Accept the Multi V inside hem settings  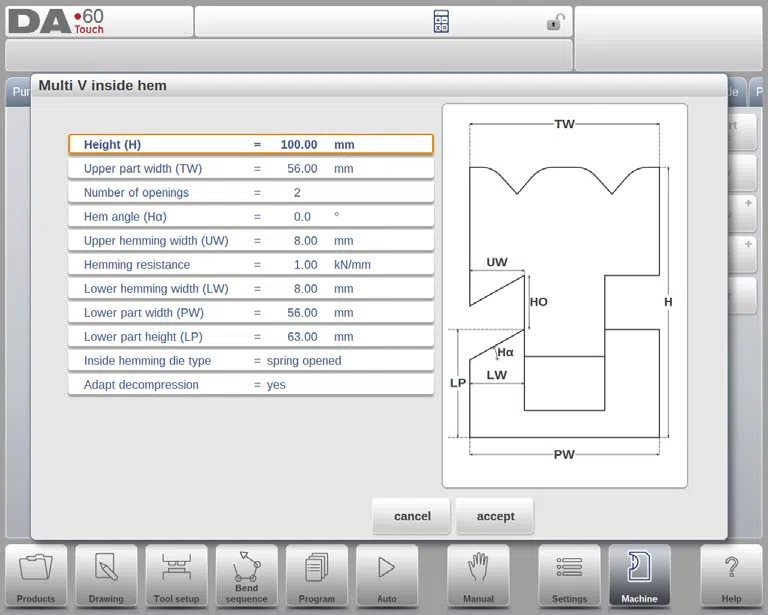[x=495, y=516]
